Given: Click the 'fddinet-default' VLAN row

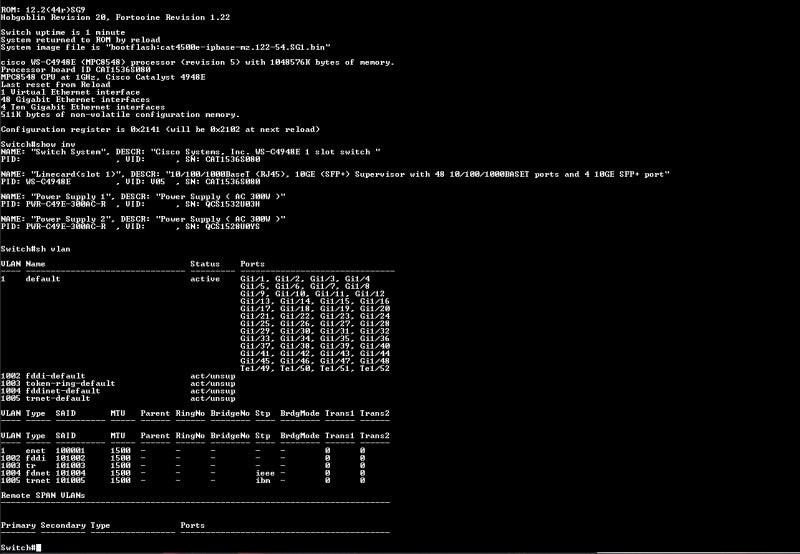Looking at the screenshot, I should (x=118, y=391).
